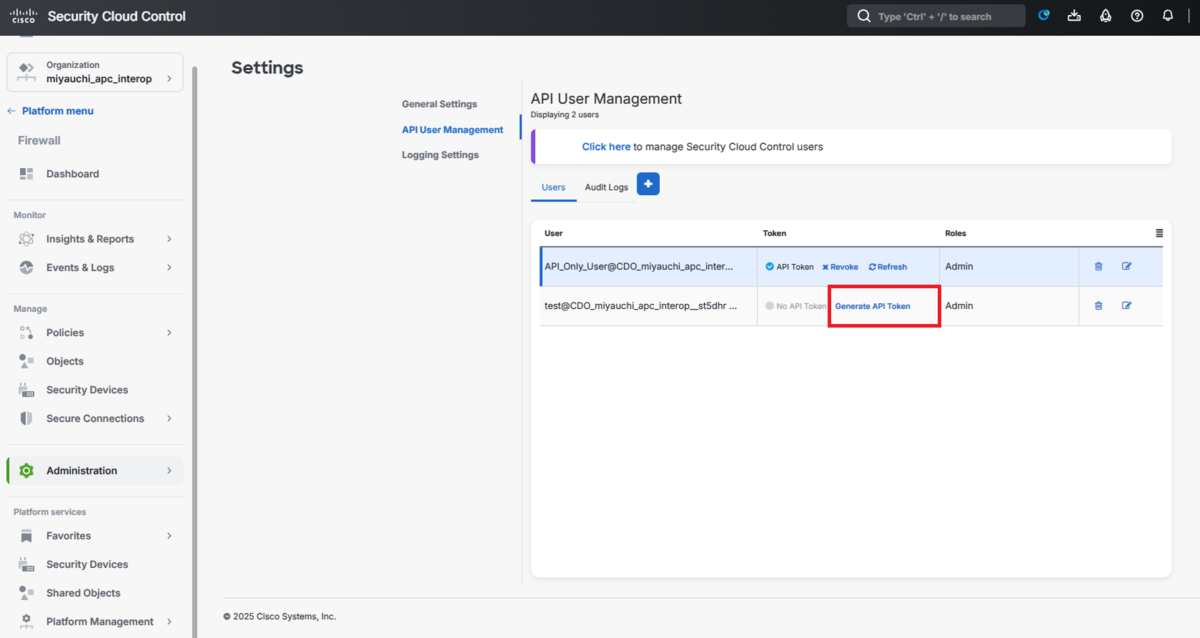Switch to the Audit Logs tab
Viewport: 1200px width, 638px height.
point(606,187)
